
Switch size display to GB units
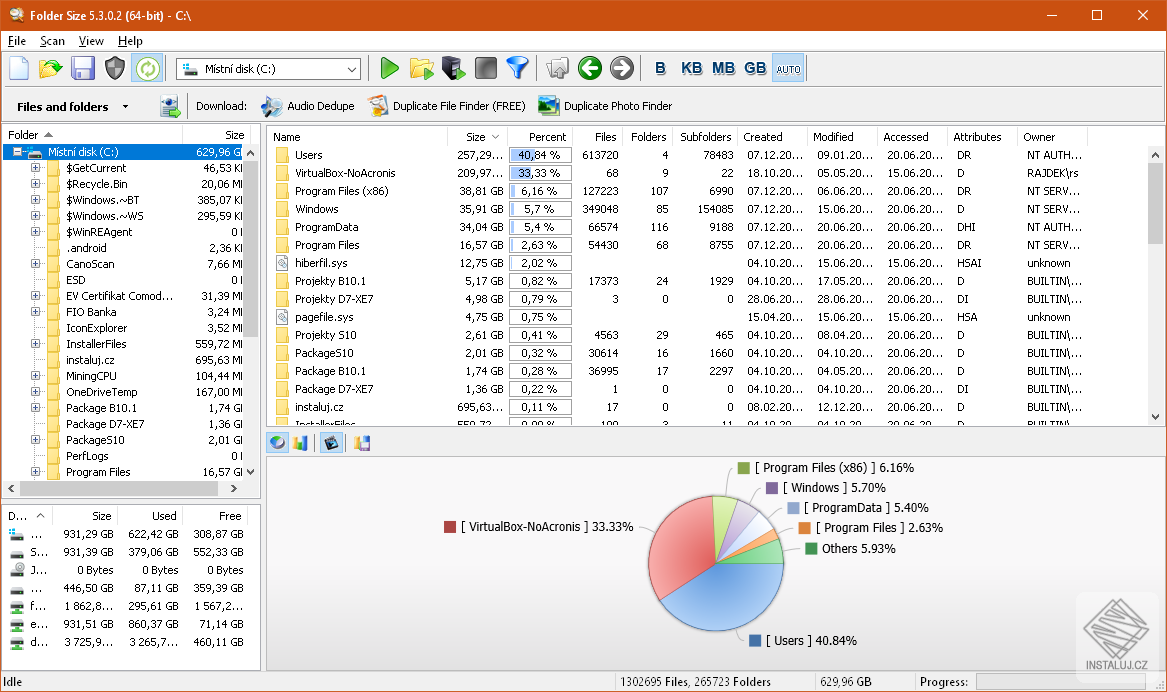coord(755,68)
